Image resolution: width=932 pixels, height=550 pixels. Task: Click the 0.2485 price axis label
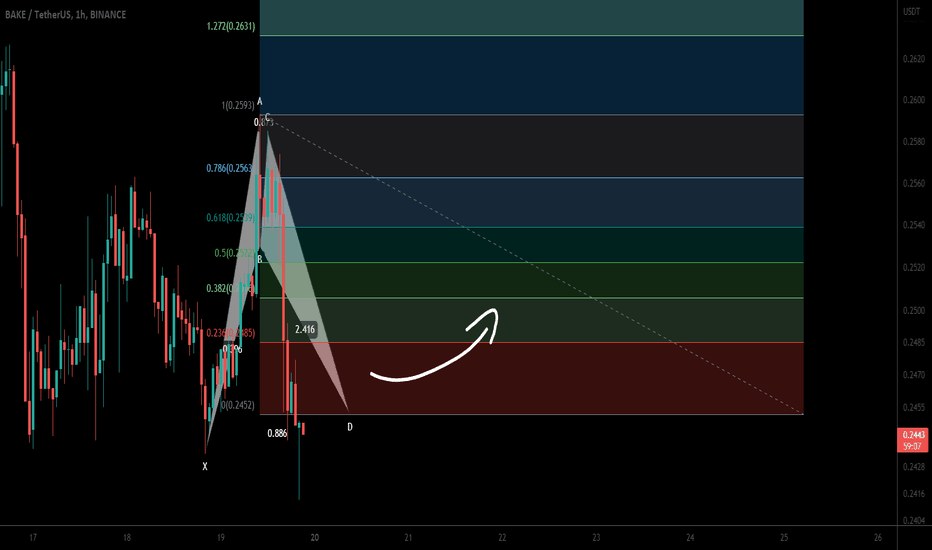coord(914,342)
